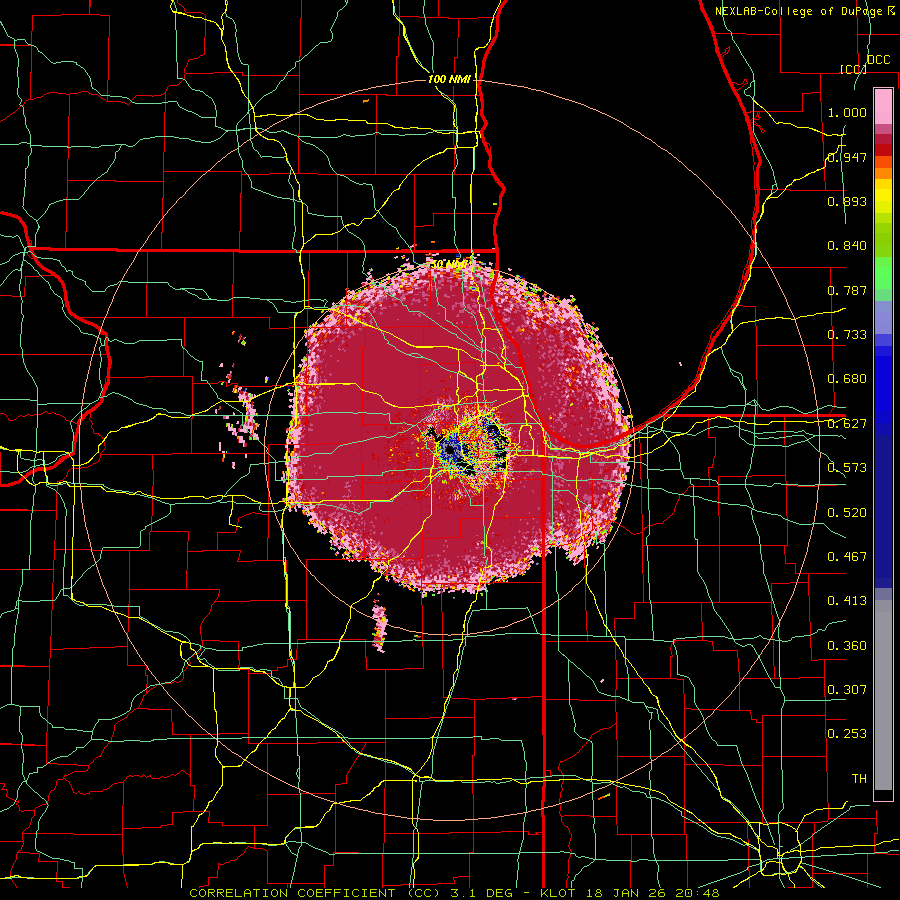This screenshot has height=900, width=900.
Task: Click the 0.307 legend value
Action: (847, 689)
